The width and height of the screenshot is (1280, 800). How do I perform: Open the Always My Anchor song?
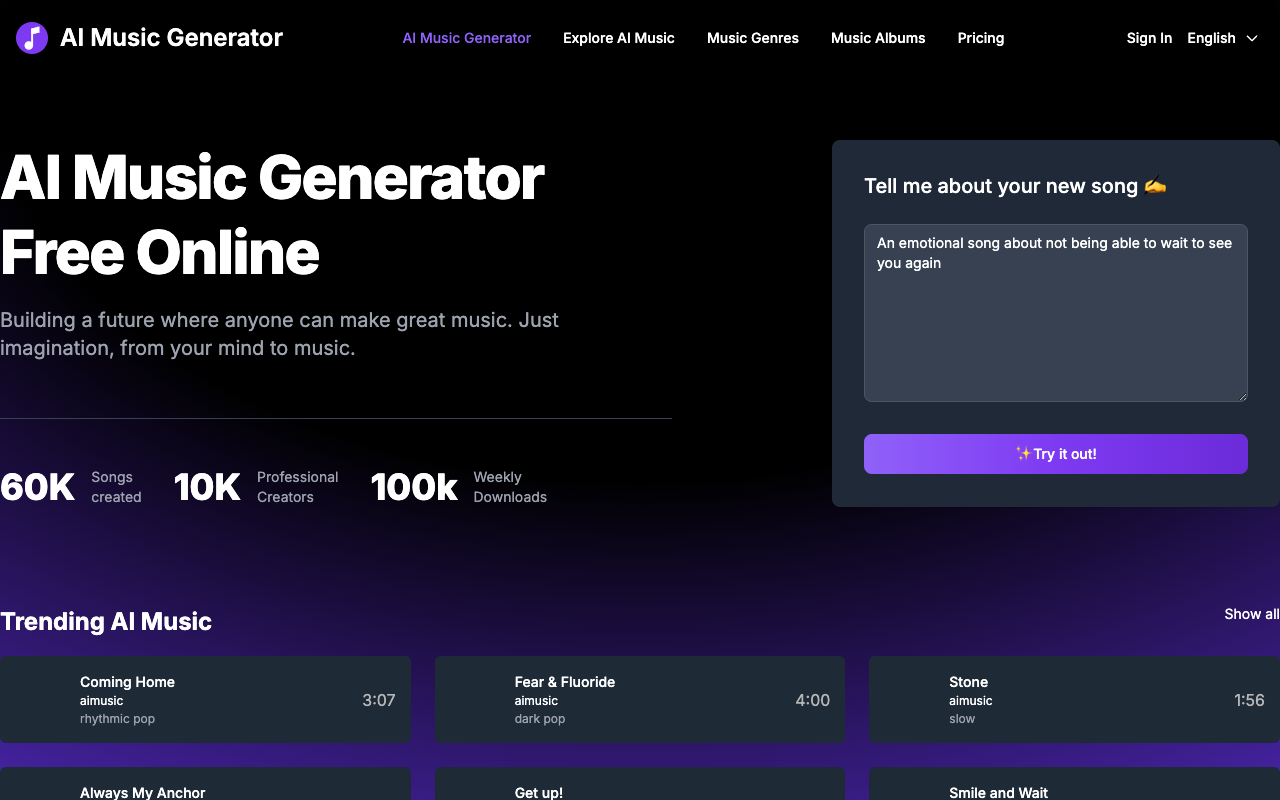(x=143, y=792)
